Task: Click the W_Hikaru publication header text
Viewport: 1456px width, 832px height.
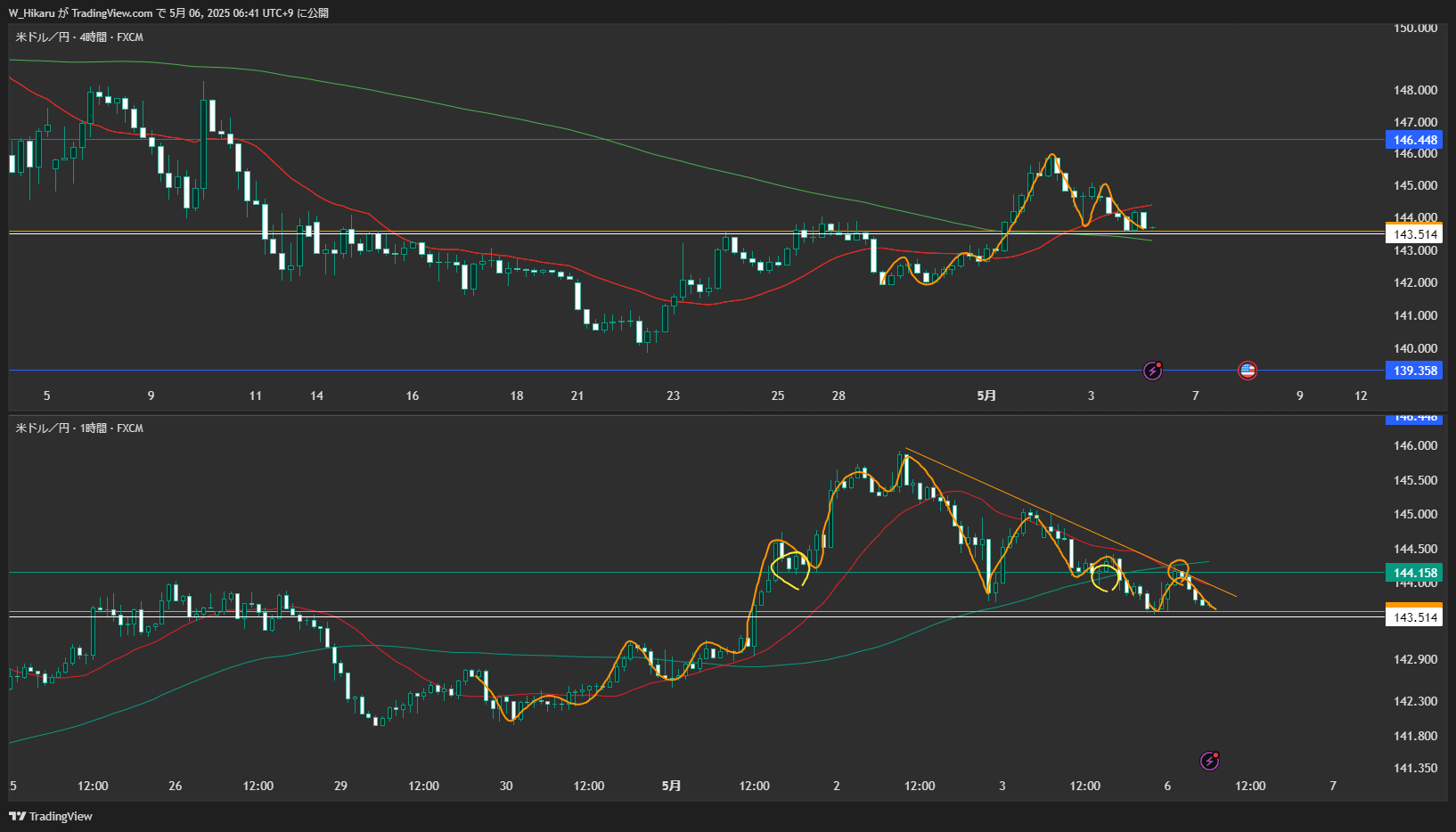Action: (168, 13)
